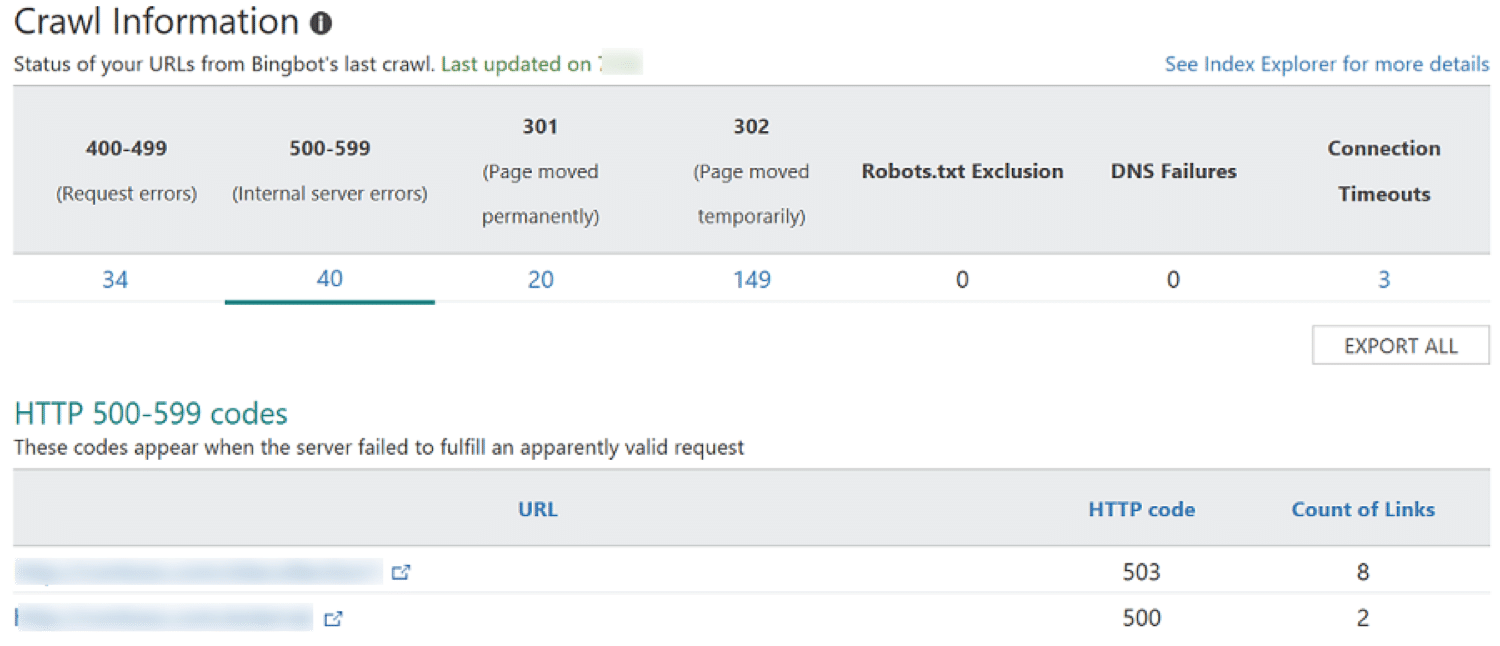The width and height of the screenshot is (1500, 646).
Task: Open the second 500 URL in new tab
Action: (334, 618)
